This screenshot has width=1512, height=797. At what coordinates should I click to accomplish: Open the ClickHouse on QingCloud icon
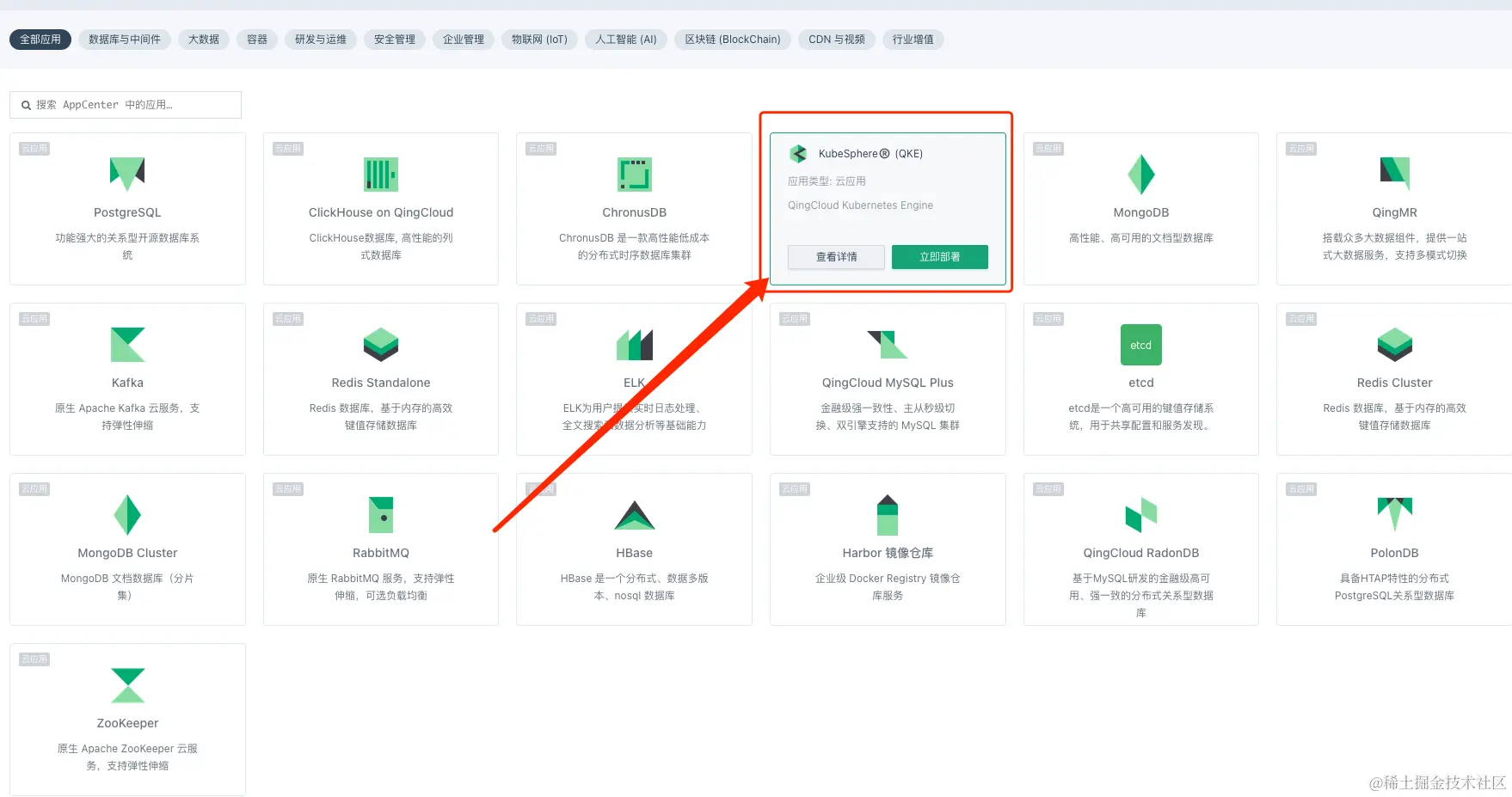coord(380,175)
